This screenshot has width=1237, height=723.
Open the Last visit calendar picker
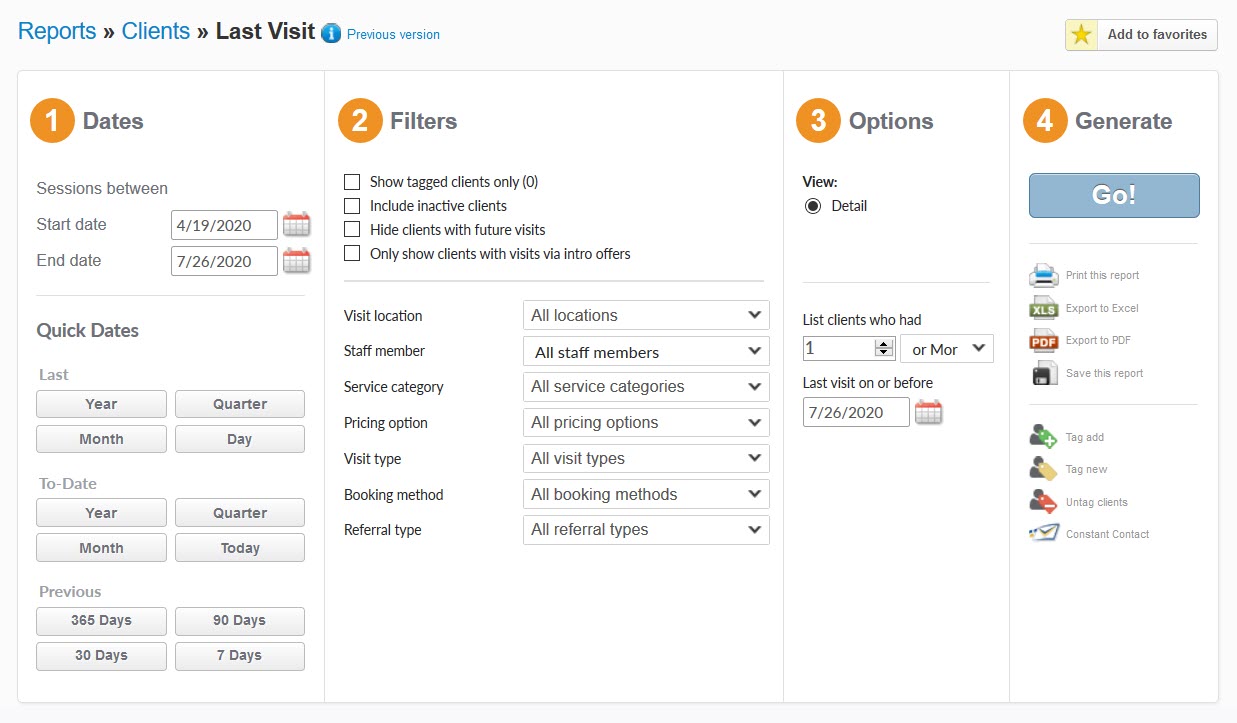click(x=929, y=412)
